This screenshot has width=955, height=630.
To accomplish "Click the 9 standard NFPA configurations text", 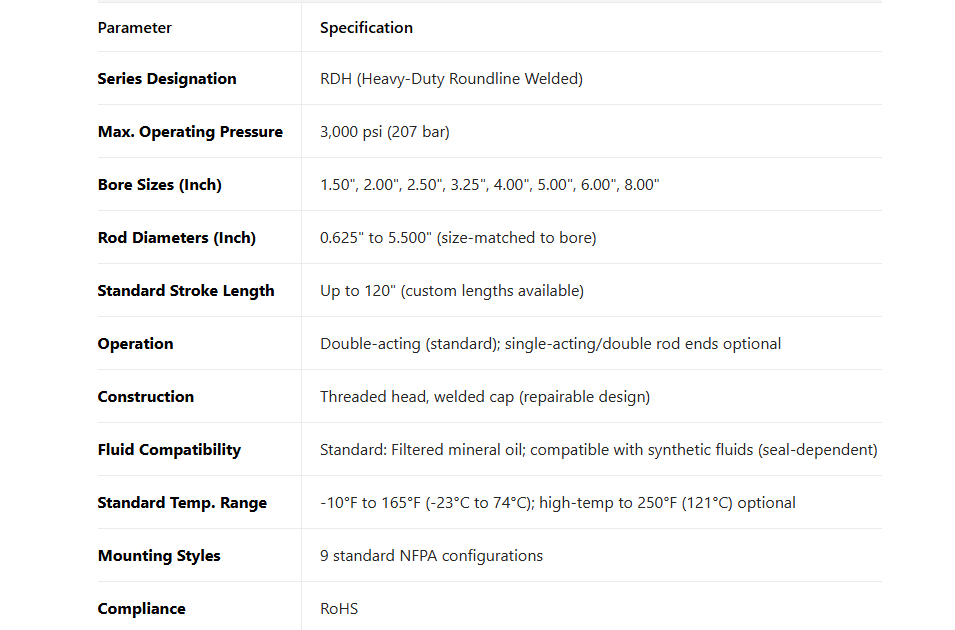I will click(x=431, y=556).
